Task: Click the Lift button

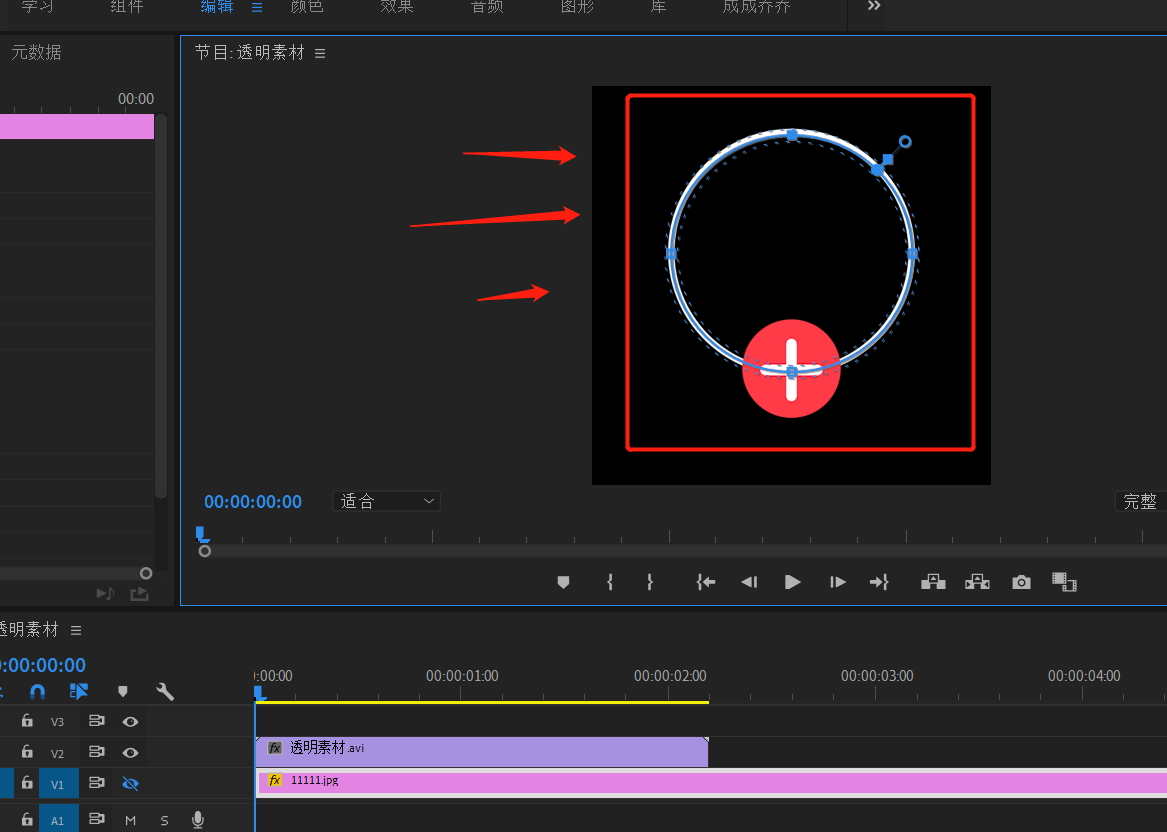Action: tap(933, 582)
